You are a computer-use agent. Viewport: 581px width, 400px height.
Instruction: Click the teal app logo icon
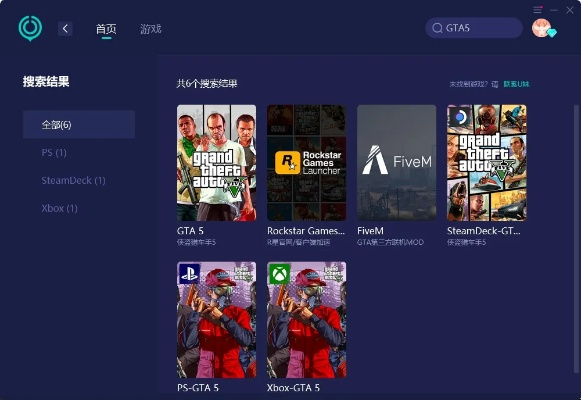point(30,28)
